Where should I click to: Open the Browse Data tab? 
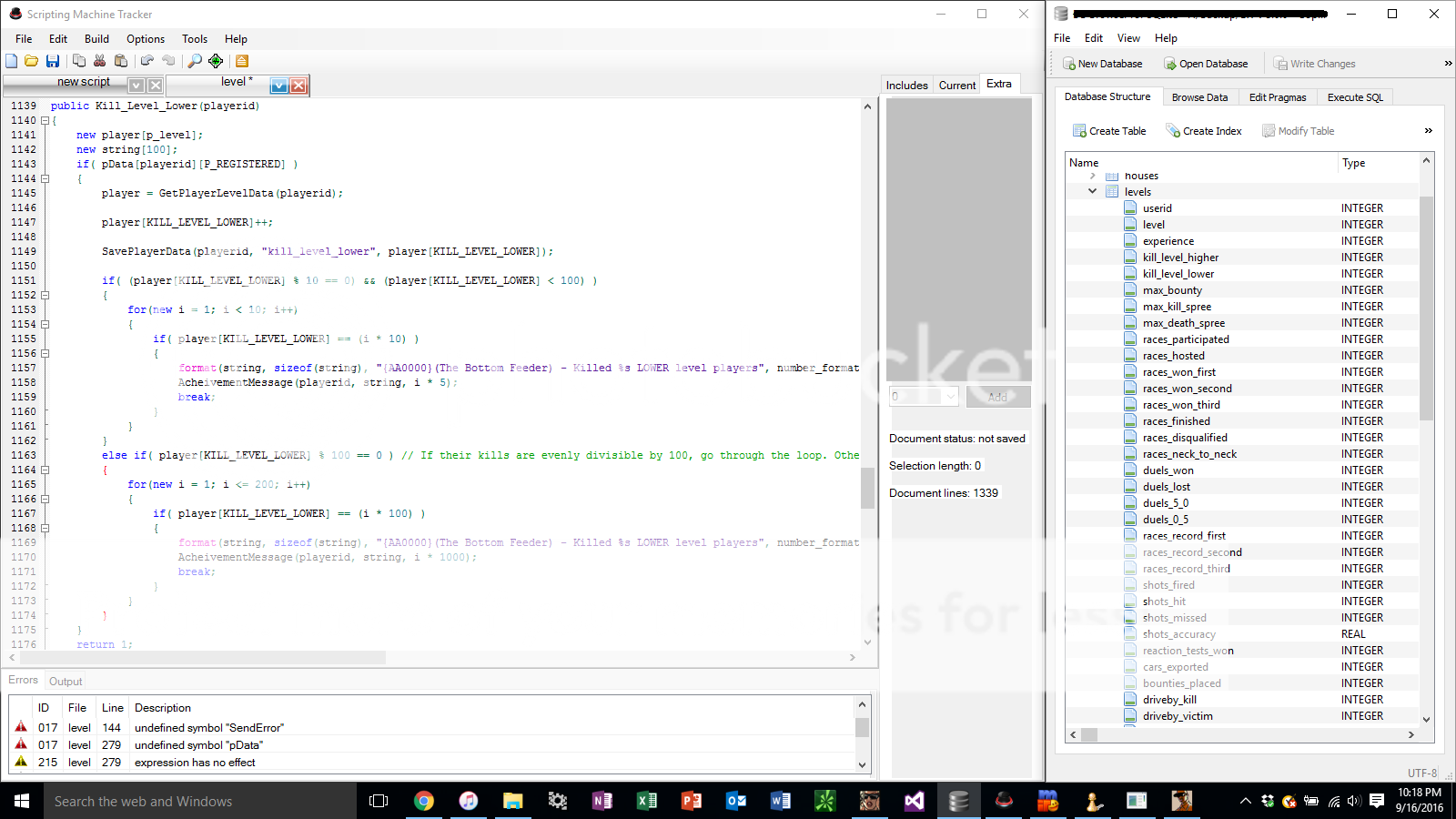(x=1199, y=97)
